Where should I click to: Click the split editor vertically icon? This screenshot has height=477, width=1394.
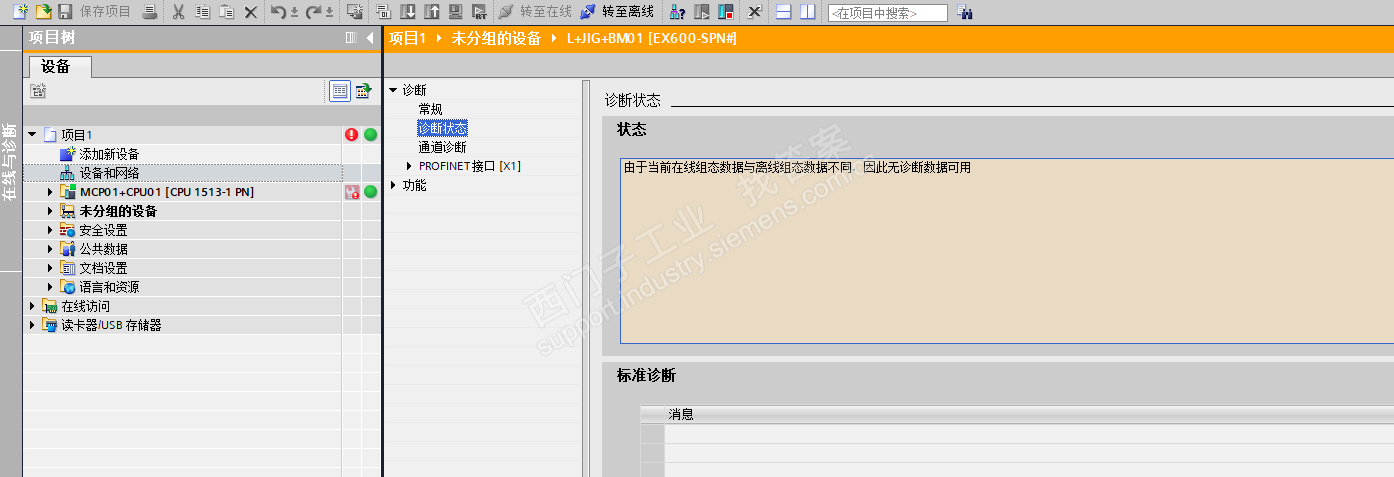807,12
